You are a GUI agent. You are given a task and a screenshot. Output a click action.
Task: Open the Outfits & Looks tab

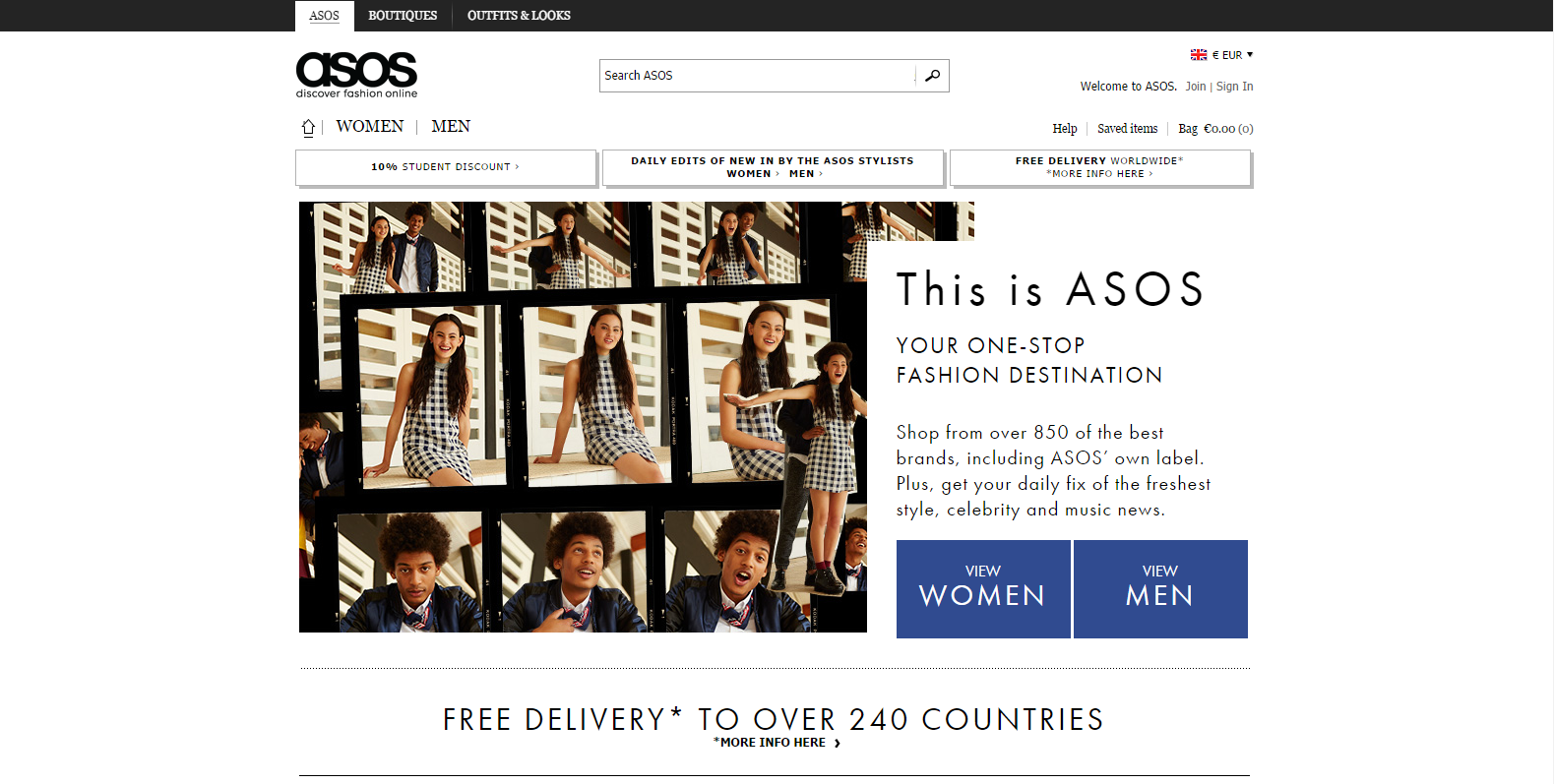coord(519,16)
